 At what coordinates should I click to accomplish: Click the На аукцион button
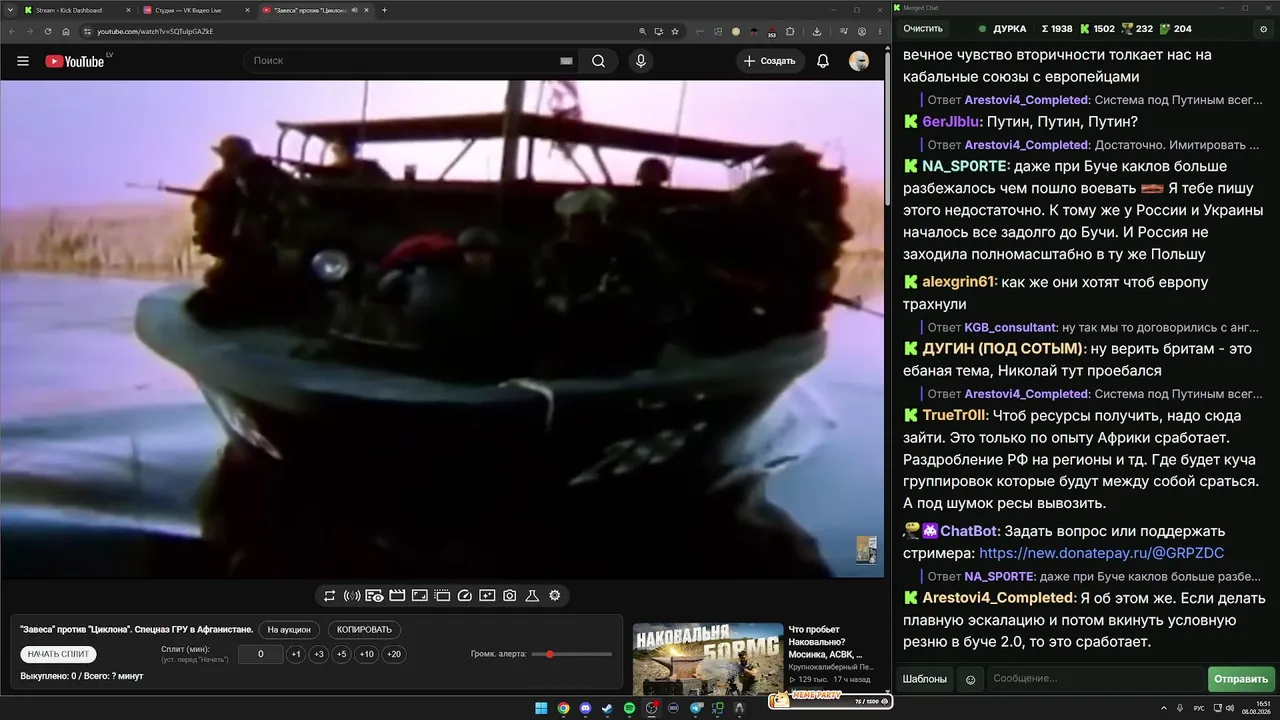point(290,630)
